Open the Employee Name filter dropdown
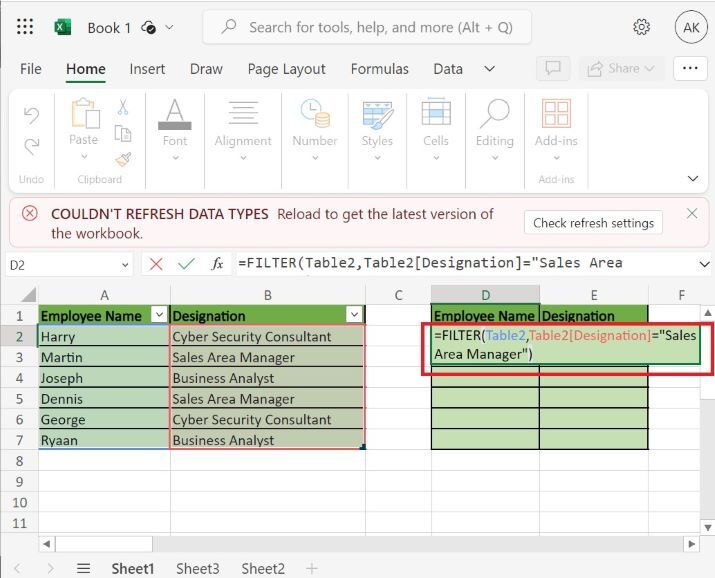715x578 pixels. (157, 315)
